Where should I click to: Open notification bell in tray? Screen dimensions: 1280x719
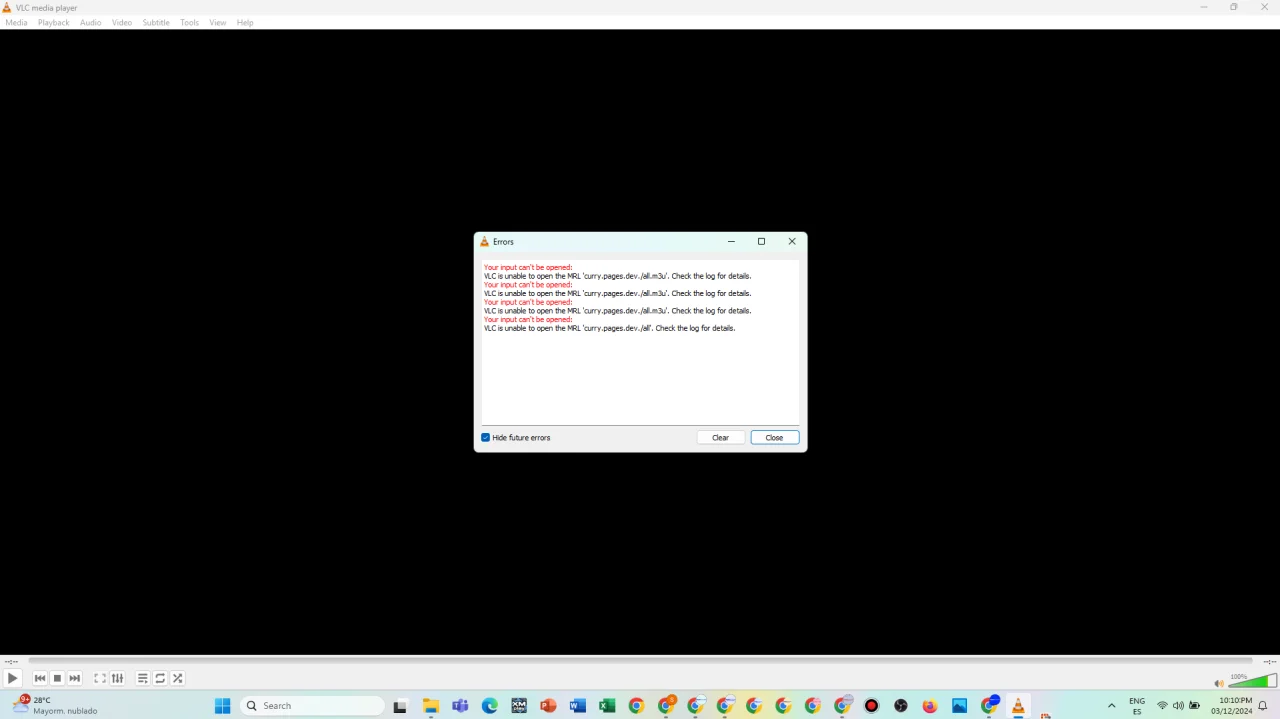1263,706
